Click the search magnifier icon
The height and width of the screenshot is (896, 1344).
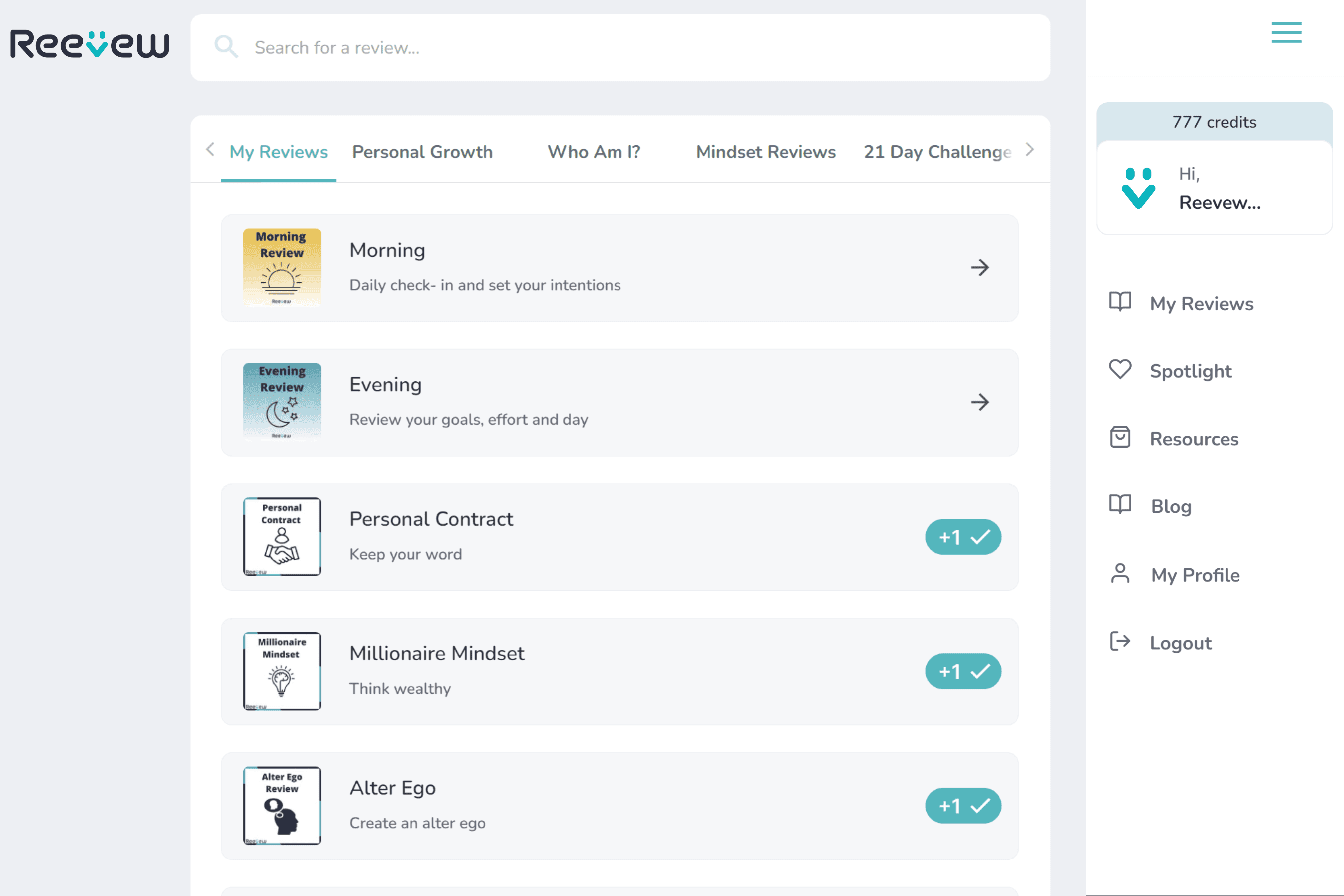[226, 47]
